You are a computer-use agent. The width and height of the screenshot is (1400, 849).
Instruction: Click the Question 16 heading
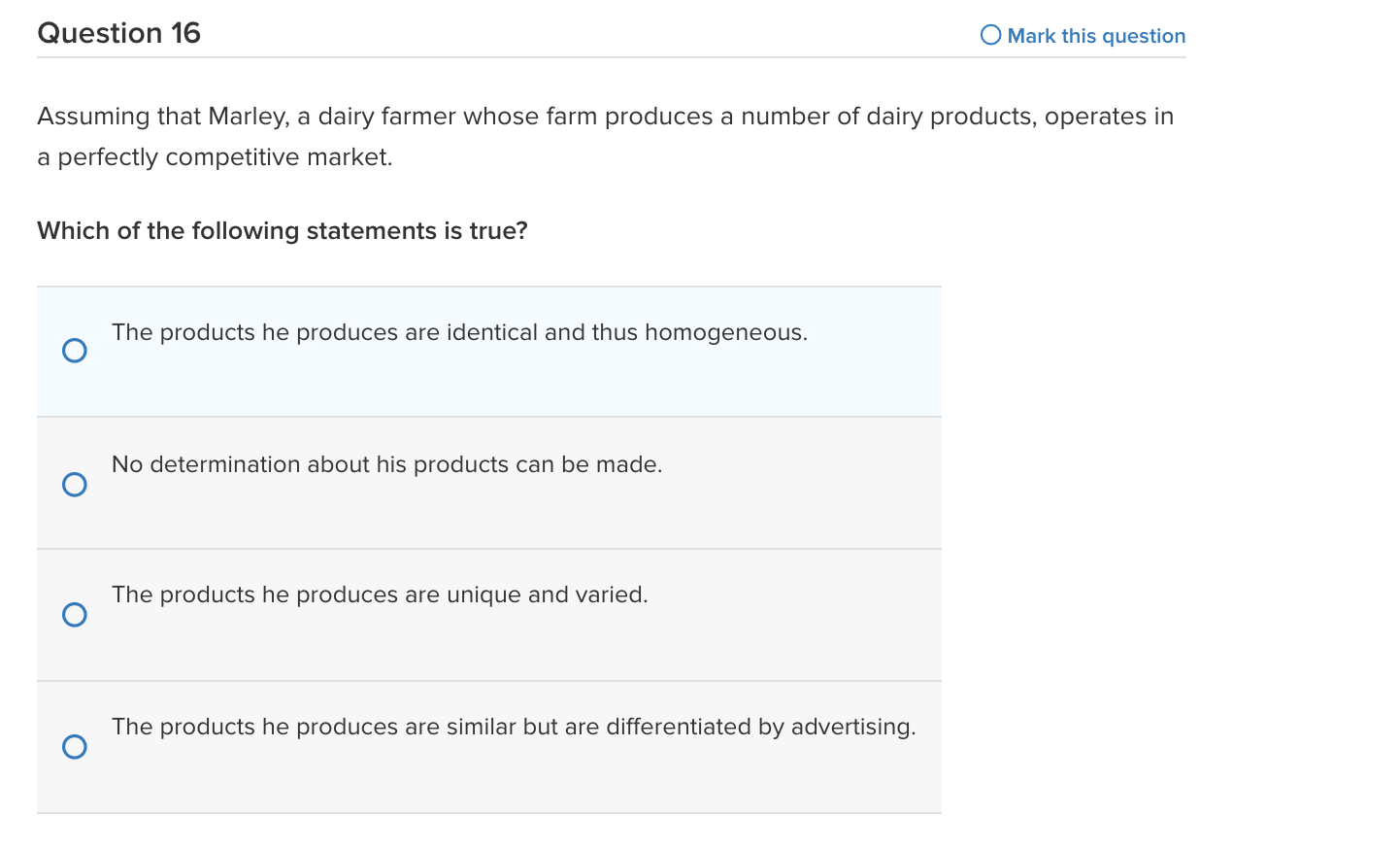click(x=118, y=32)
